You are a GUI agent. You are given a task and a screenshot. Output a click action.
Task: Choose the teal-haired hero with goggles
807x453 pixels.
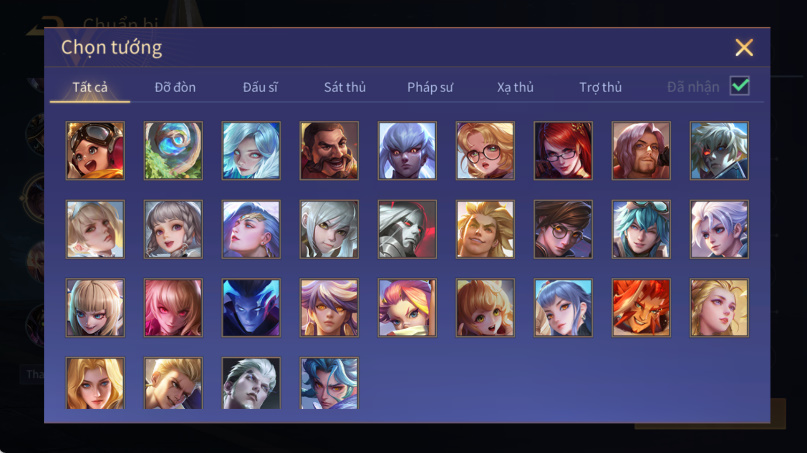(641, 229)
